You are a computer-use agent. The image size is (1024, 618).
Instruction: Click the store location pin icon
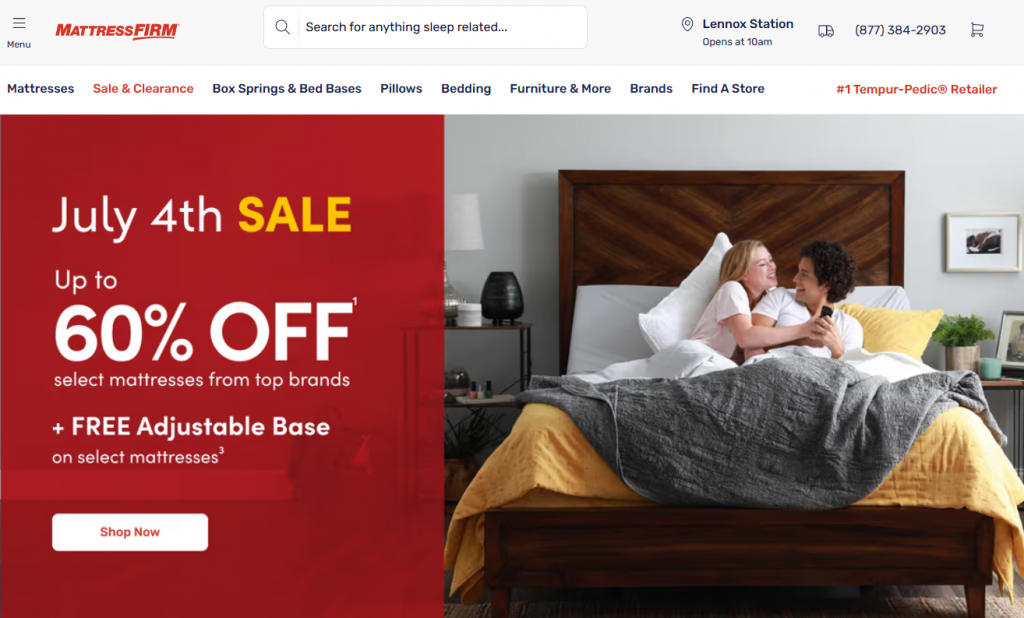pos(687,24)
